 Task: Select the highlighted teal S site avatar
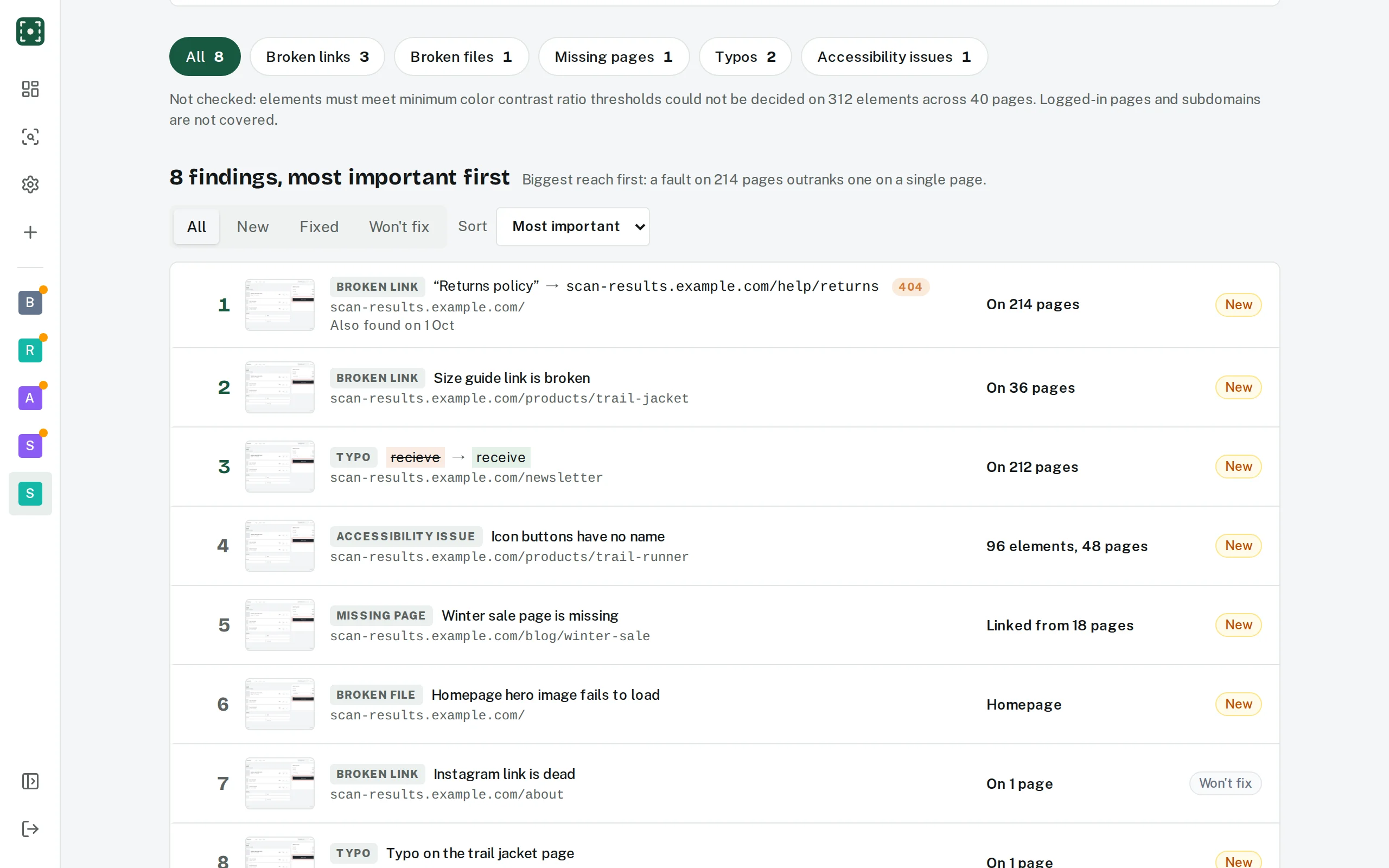point(30,493)
